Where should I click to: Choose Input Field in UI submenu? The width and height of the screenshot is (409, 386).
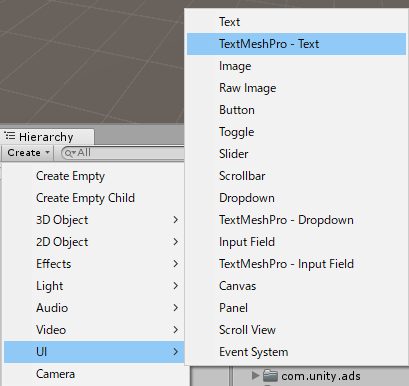[296, 242]
